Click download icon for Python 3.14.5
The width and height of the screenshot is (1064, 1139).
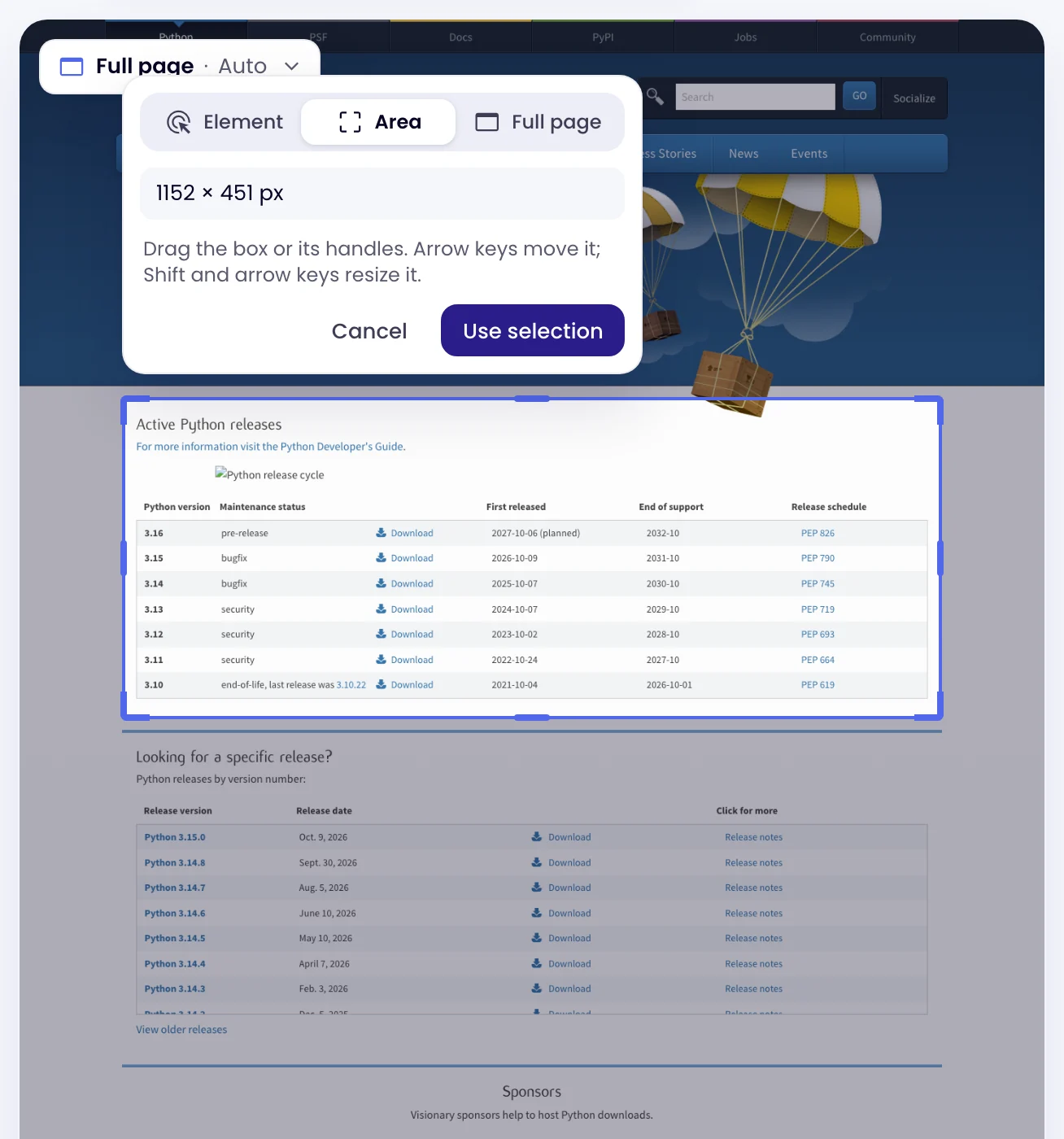pos(537,938)
